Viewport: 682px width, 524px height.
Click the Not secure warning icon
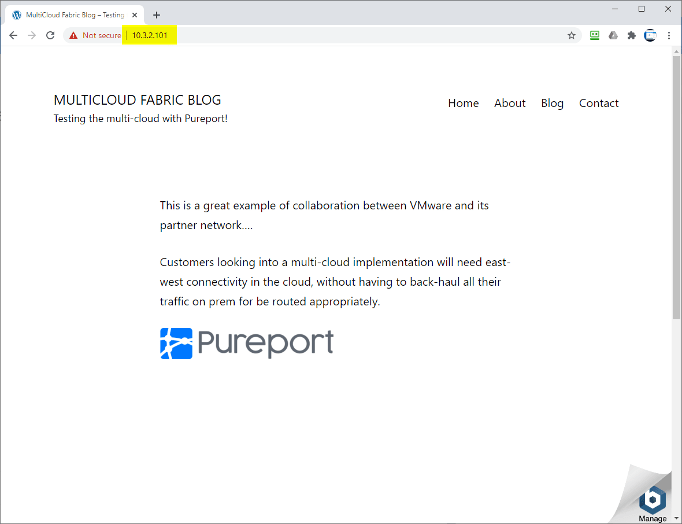(73, 35)
